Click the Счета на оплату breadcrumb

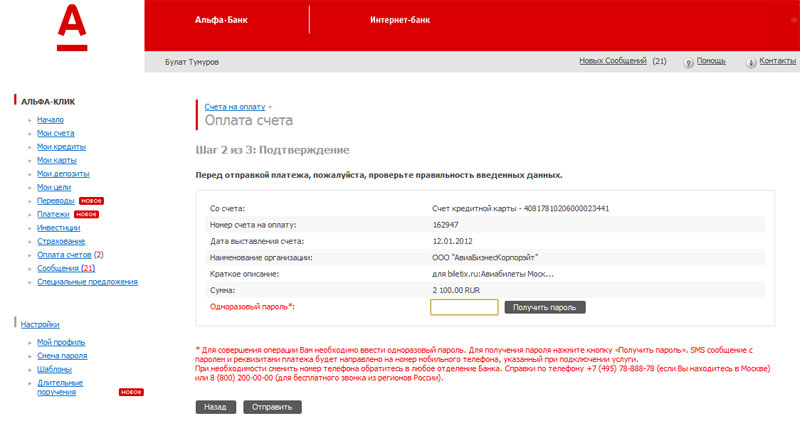click(x=235, y=107)
